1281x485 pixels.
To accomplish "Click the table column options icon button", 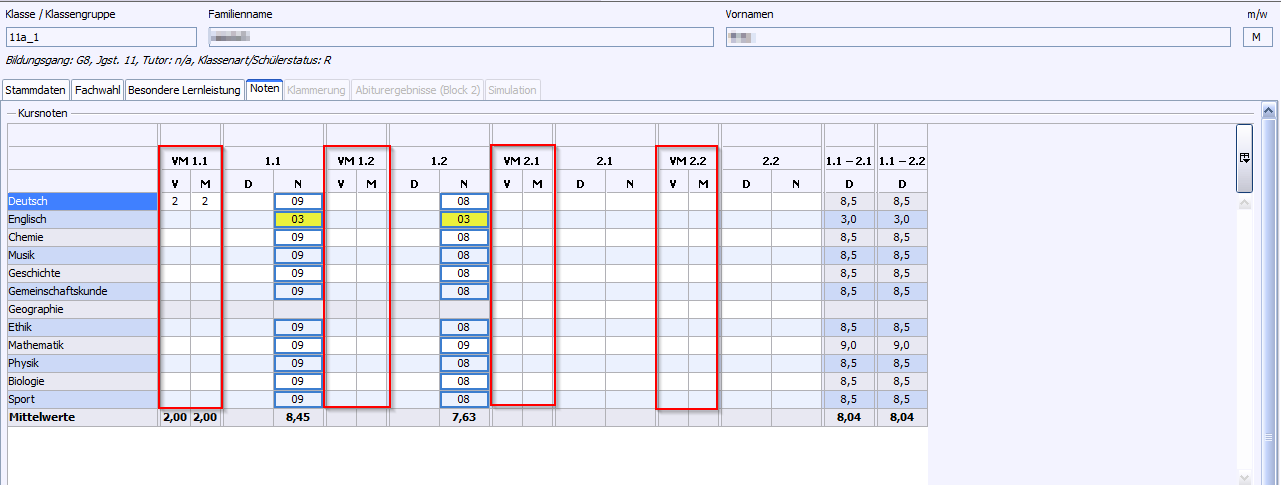I will pyautogui.click(x=1244, y=158).
